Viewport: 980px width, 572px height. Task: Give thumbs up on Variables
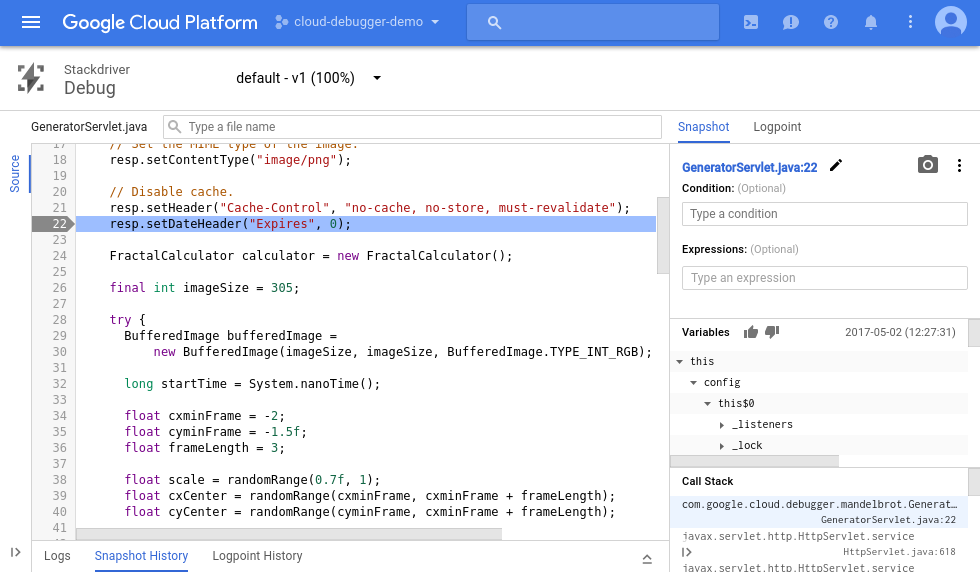(x=751, y=332)
